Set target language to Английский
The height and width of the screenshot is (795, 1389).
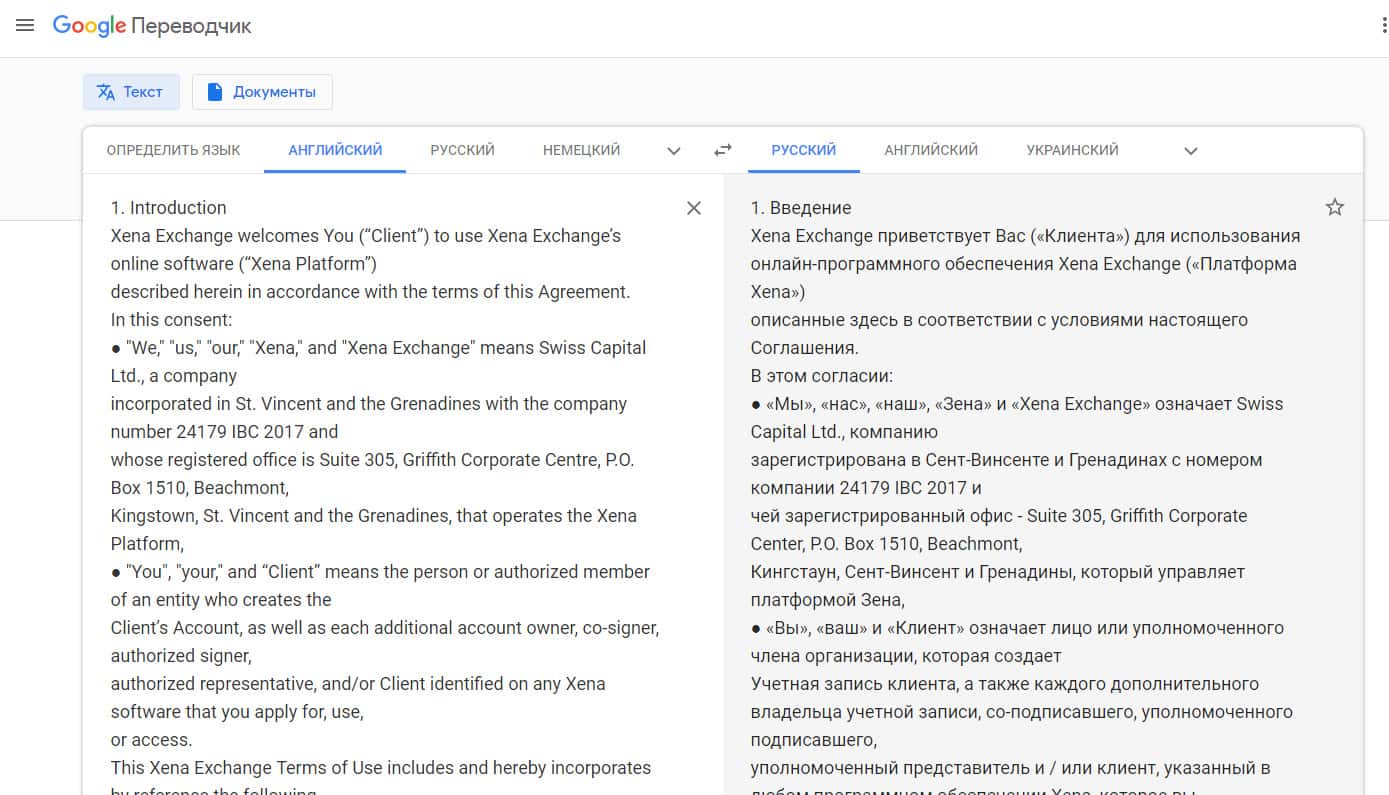pos(930,150)
